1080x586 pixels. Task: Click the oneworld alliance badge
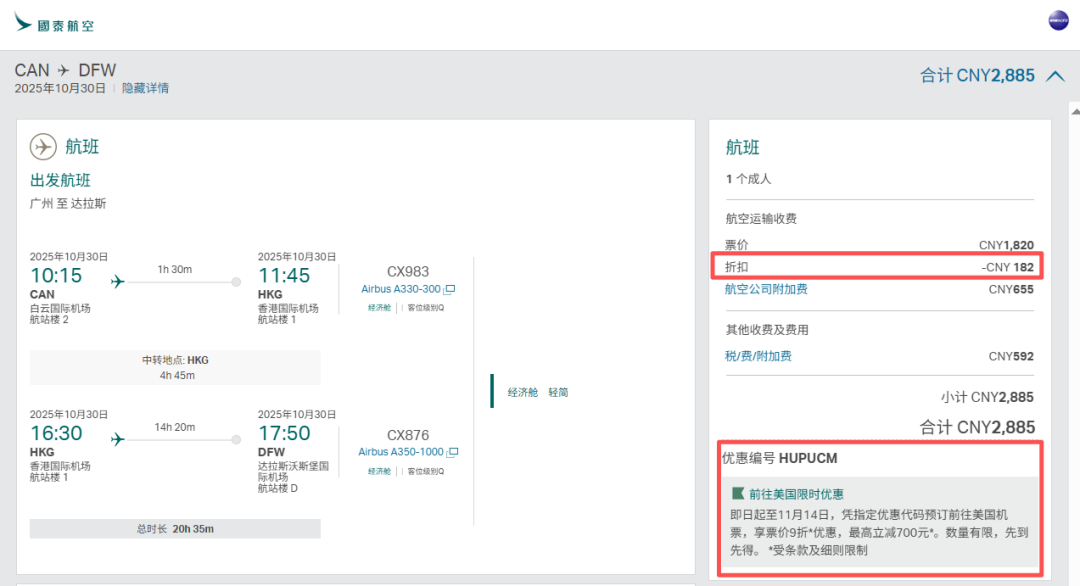tap(1058, 21)
